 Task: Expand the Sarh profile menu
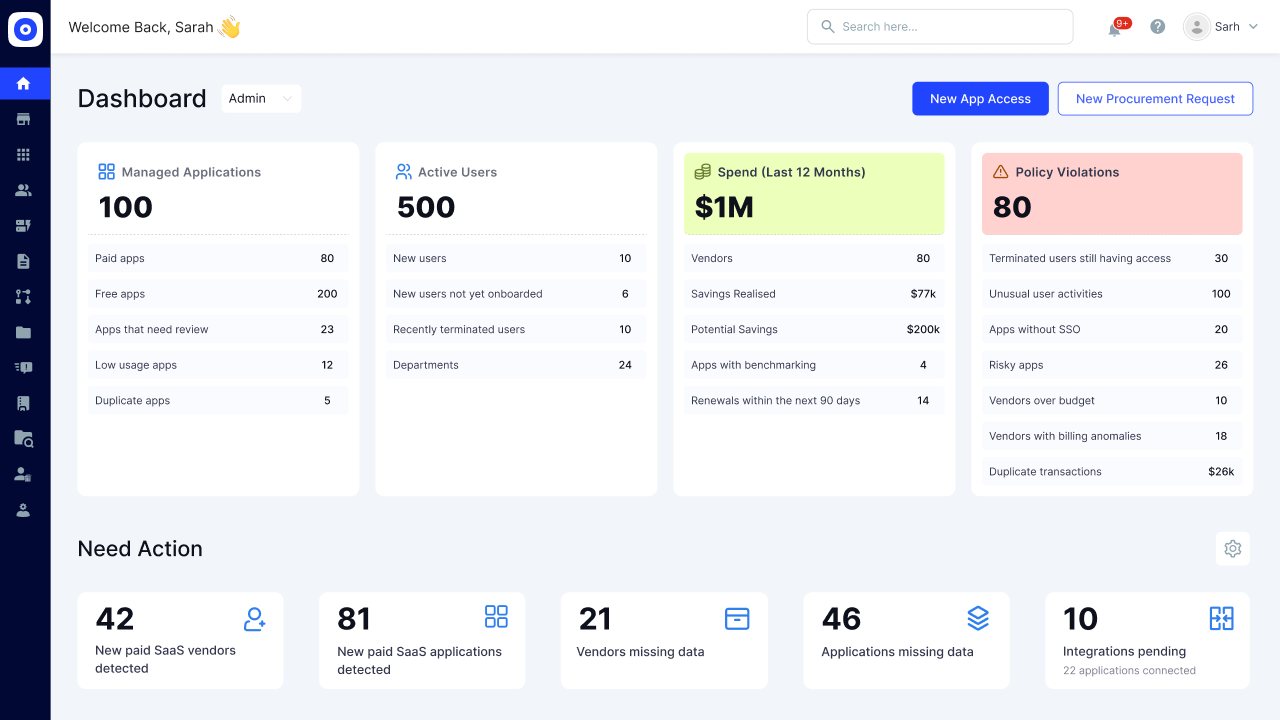1221,27
